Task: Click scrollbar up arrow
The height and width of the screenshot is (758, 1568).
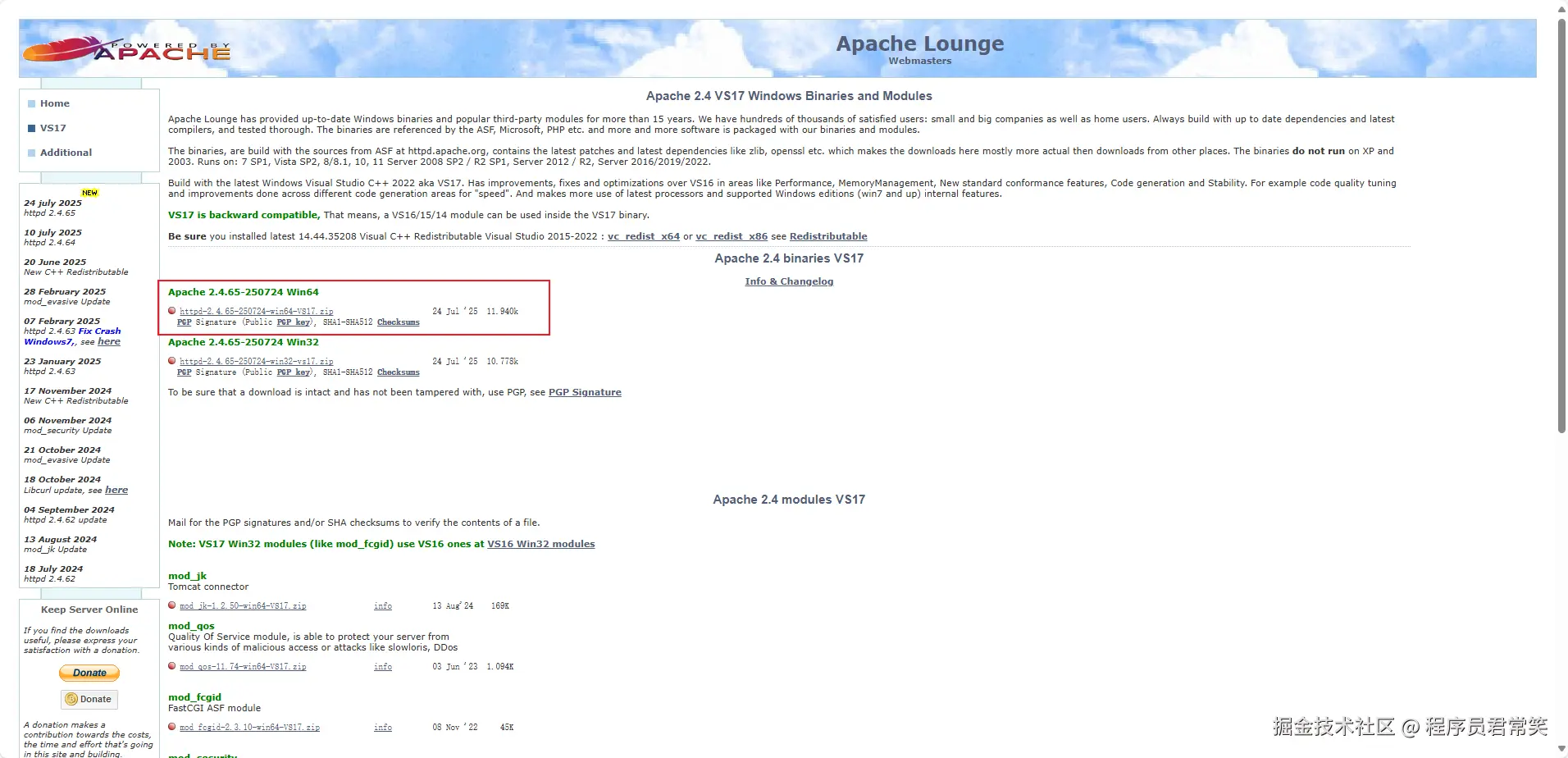Action: (1561, 8)
